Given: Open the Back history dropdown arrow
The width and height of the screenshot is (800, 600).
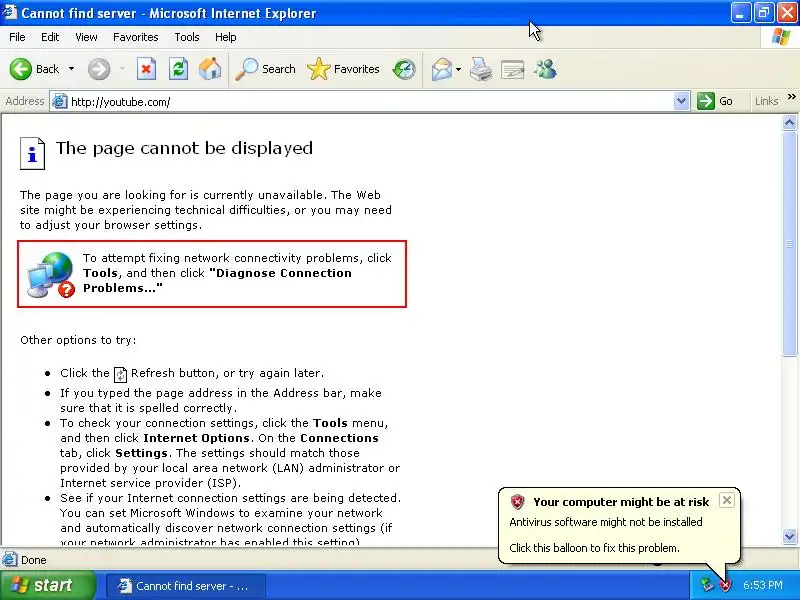Looking at the screenshot, I should (71, 69).
